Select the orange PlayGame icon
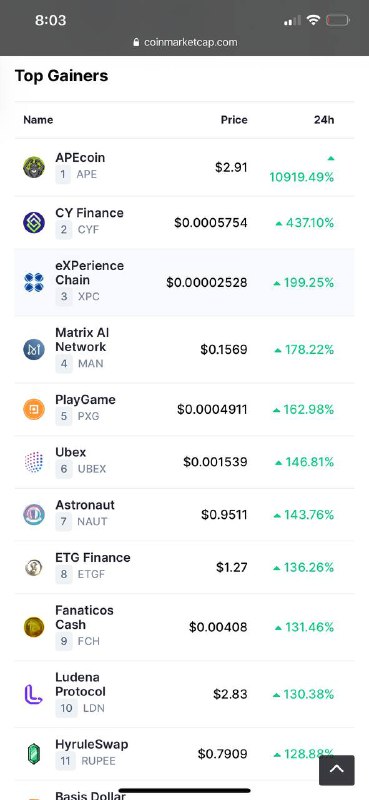The width and height of the screenshot is (369, 800). pos(34,409)
